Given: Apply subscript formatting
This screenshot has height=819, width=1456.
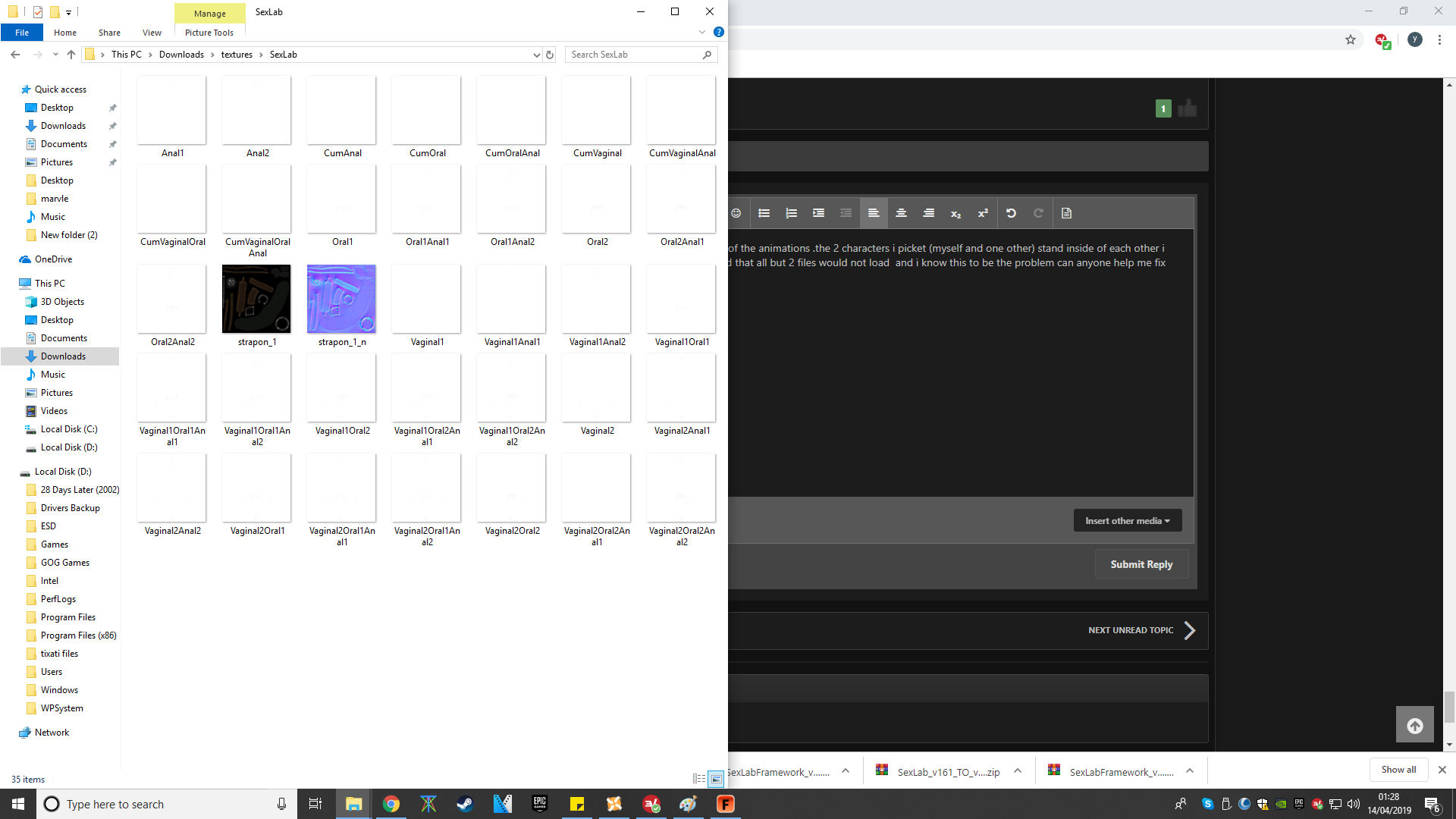Looking at the screenshot, I should [x=955, y=214].
